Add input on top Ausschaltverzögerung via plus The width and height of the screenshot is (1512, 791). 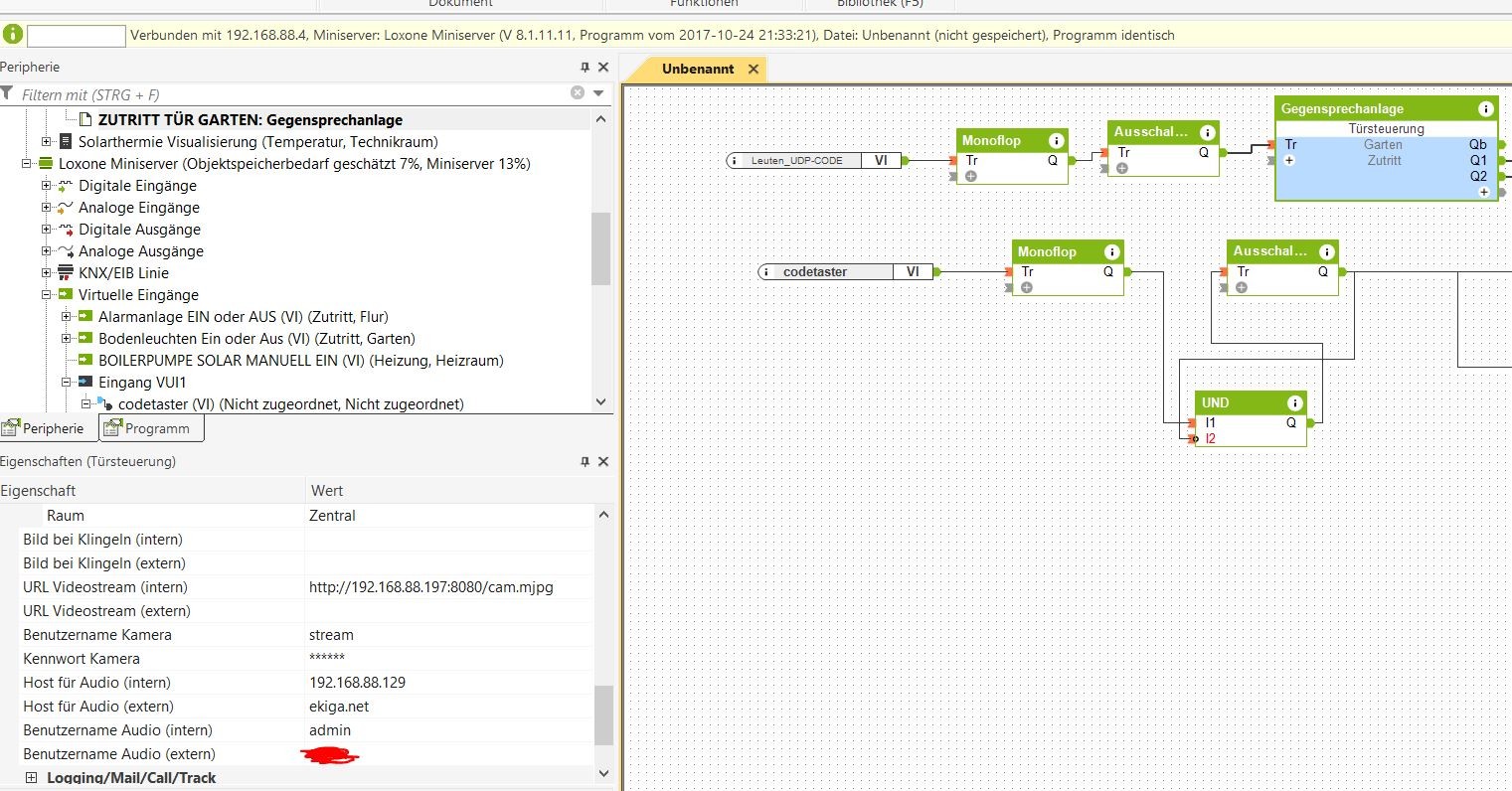(1121, 168)
